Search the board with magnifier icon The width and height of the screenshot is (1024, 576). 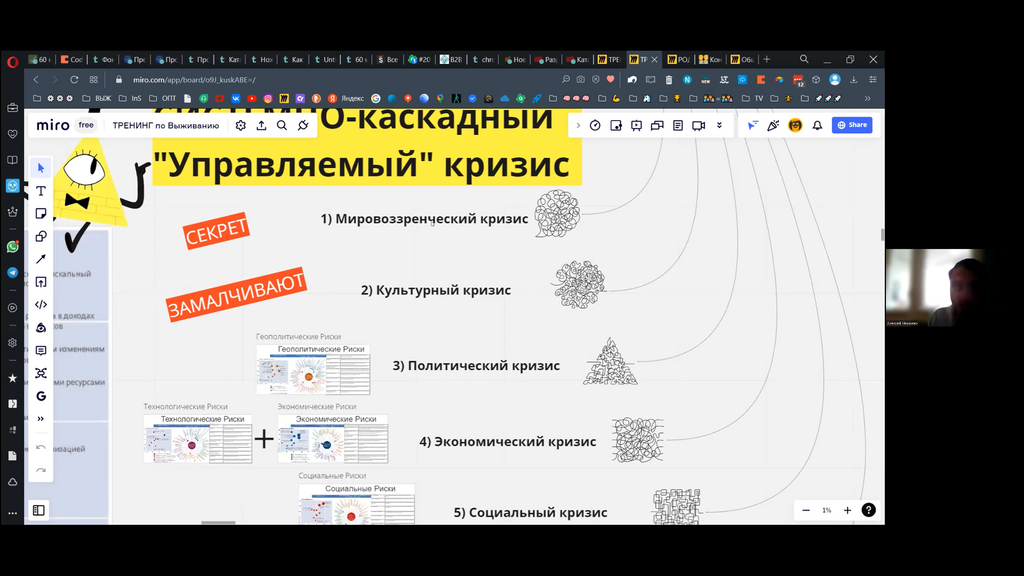(x=282, y=125)
